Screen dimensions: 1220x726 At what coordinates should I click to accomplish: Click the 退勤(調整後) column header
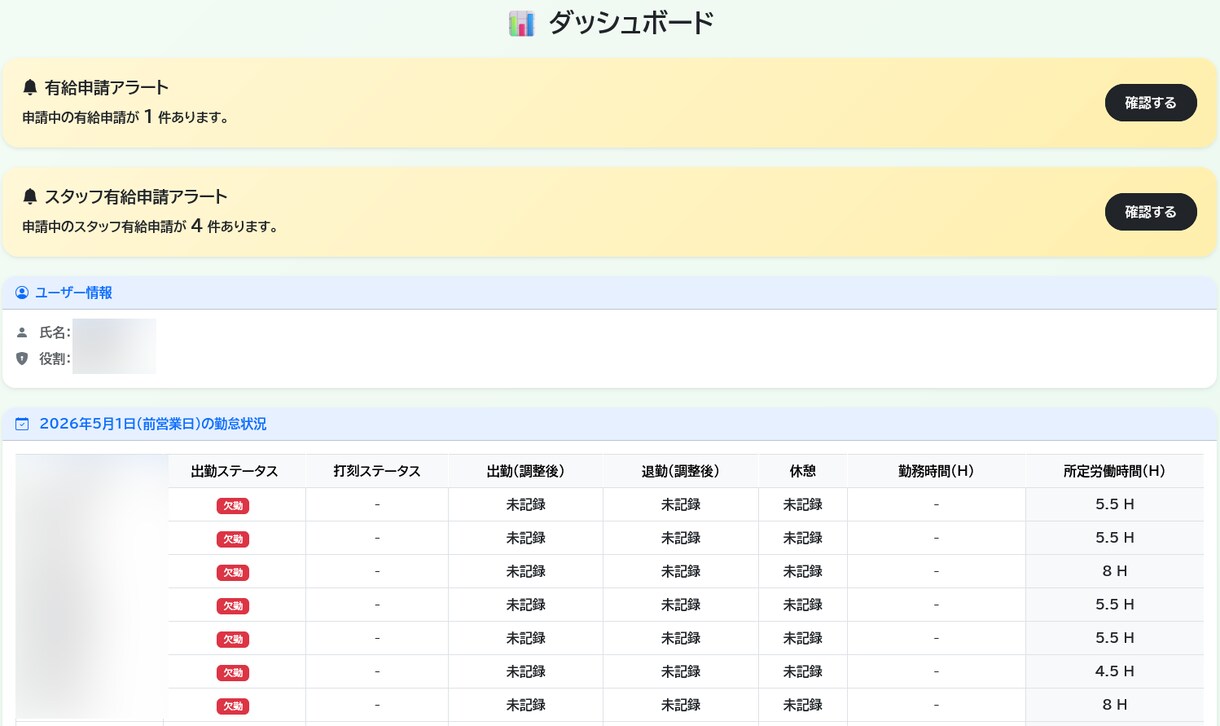681,471
